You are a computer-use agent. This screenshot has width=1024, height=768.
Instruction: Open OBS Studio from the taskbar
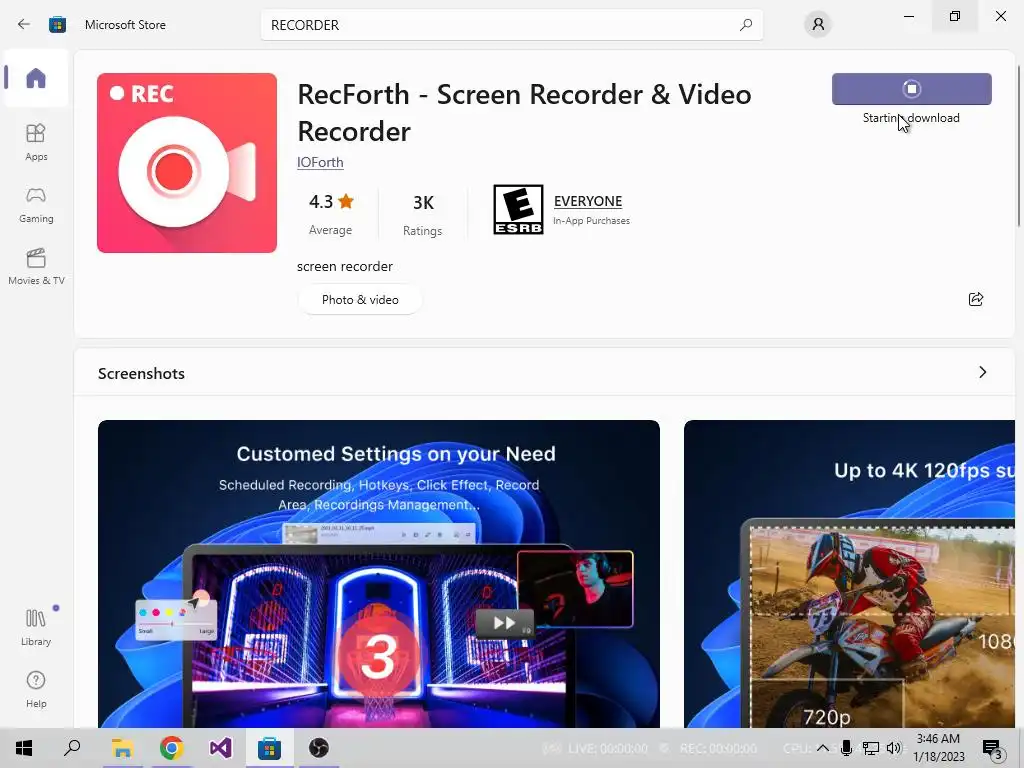pos(318,748)
